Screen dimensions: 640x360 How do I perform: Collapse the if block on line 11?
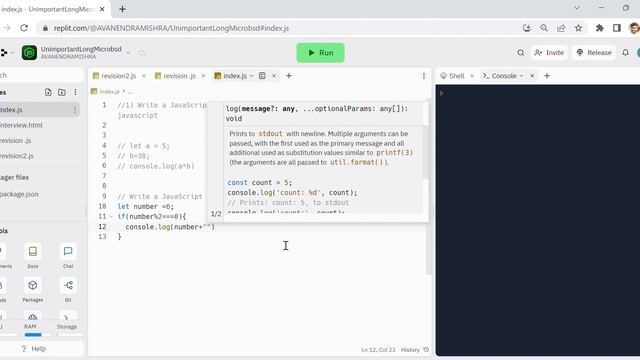(111, 217)
